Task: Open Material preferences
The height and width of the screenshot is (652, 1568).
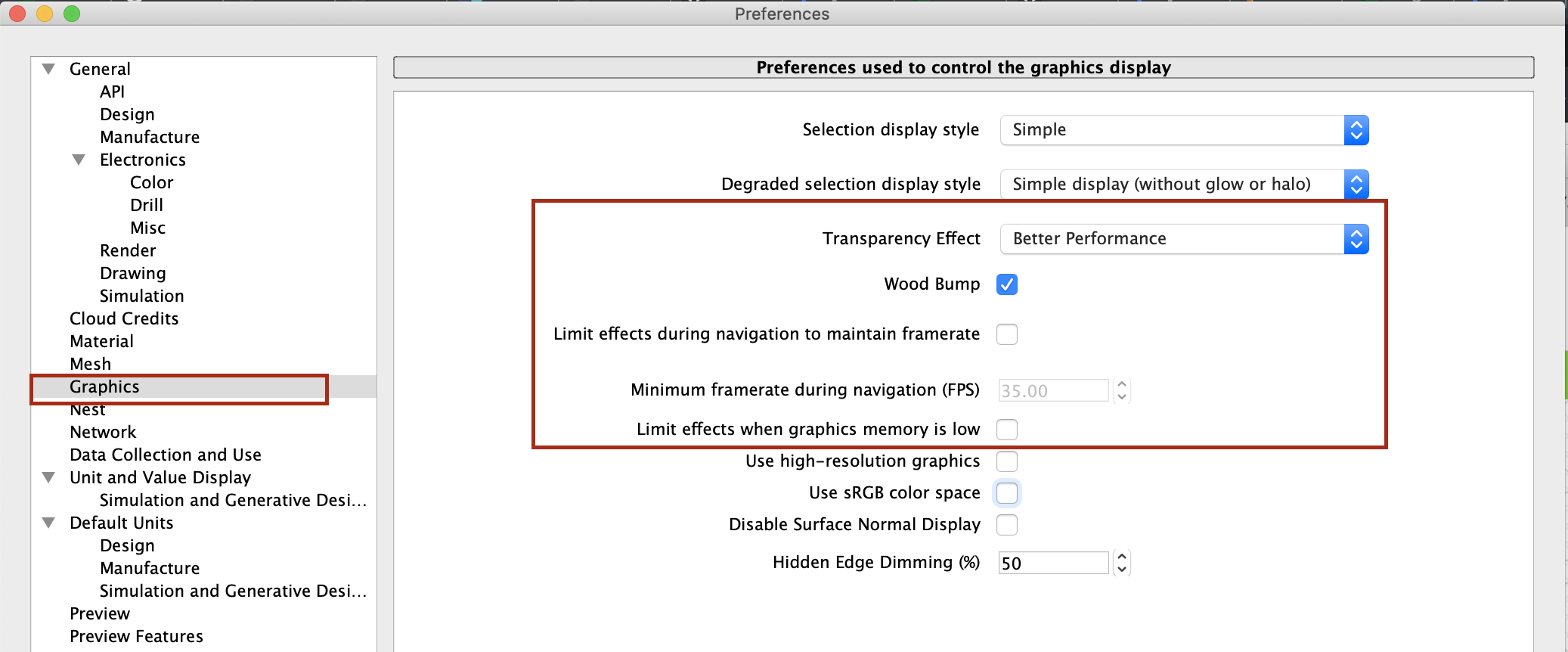Action: [101, 341]
